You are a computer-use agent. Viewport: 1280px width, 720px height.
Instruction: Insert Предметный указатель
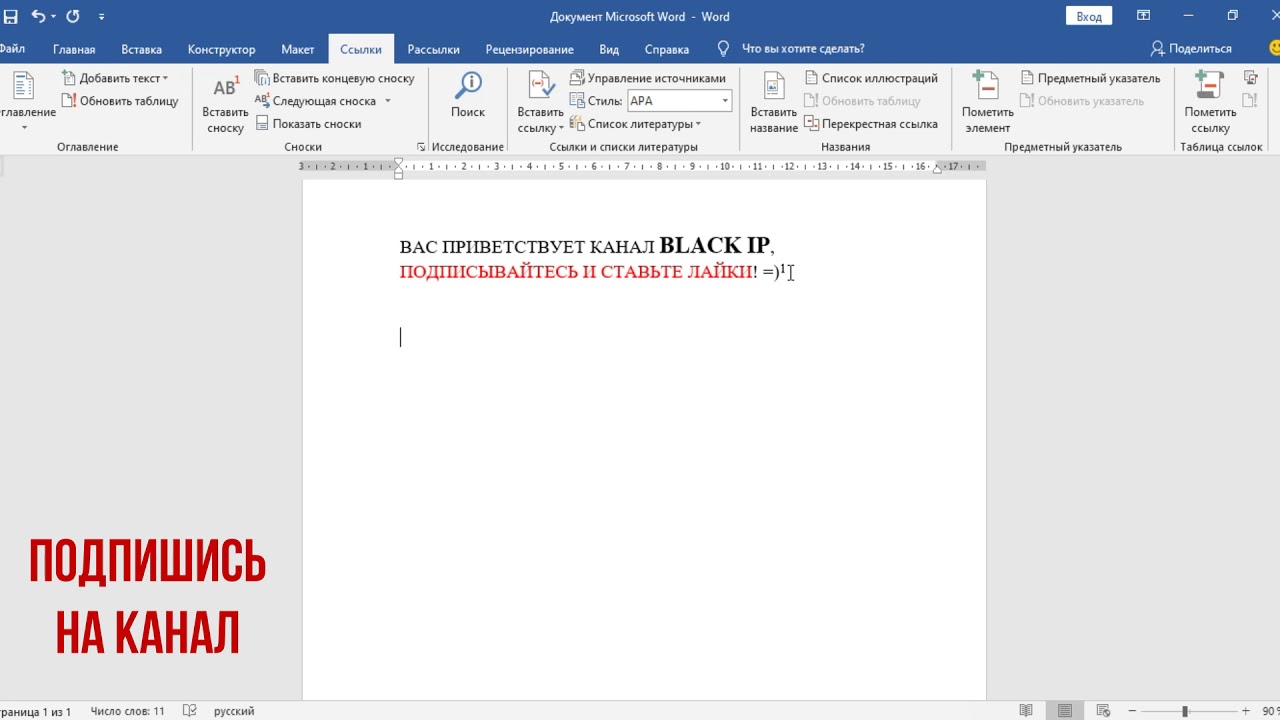pos(1090,78)
